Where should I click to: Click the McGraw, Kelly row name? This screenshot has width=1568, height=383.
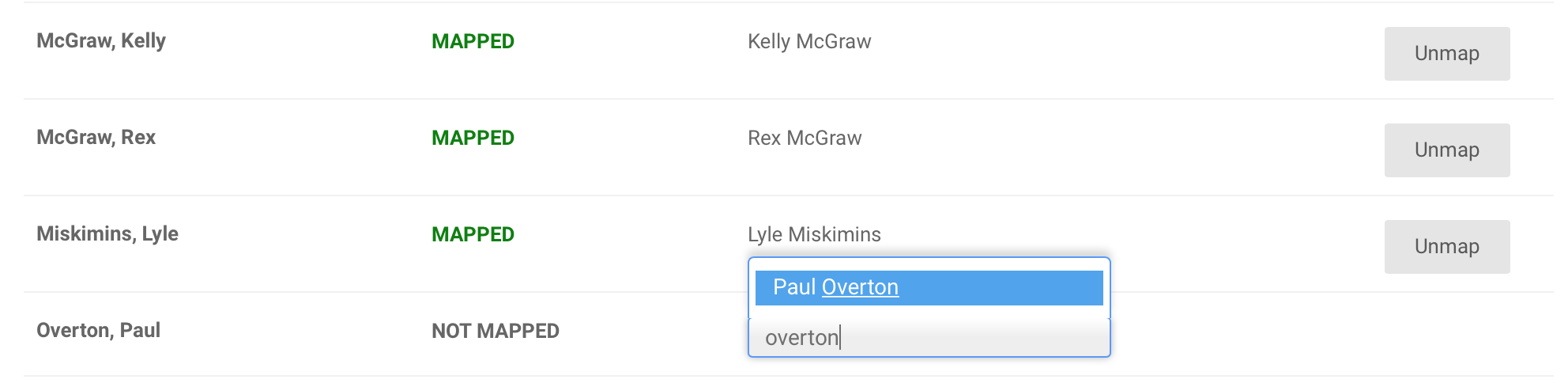(101, 41)
